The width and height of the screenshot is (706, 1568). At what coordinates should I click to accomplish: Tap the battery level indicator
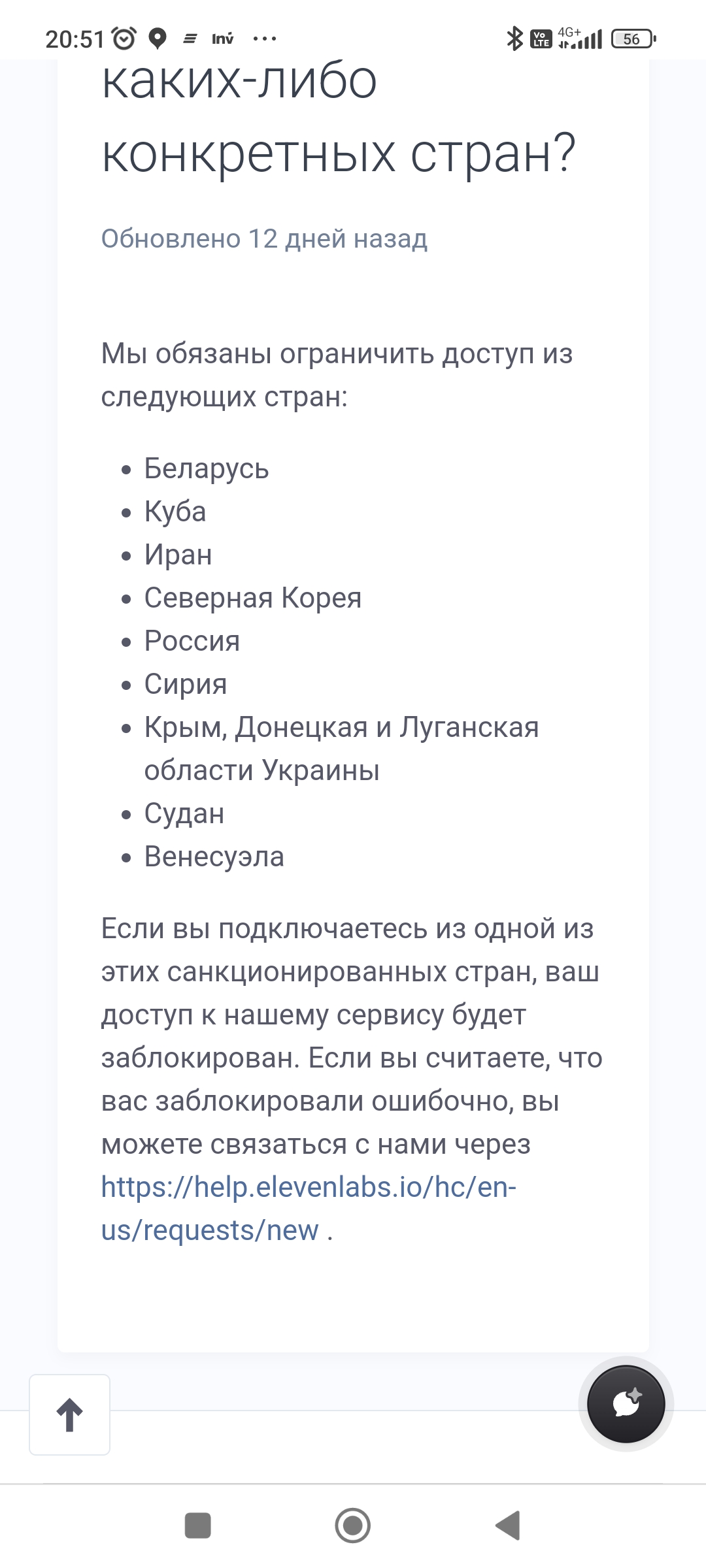point(633,39)
